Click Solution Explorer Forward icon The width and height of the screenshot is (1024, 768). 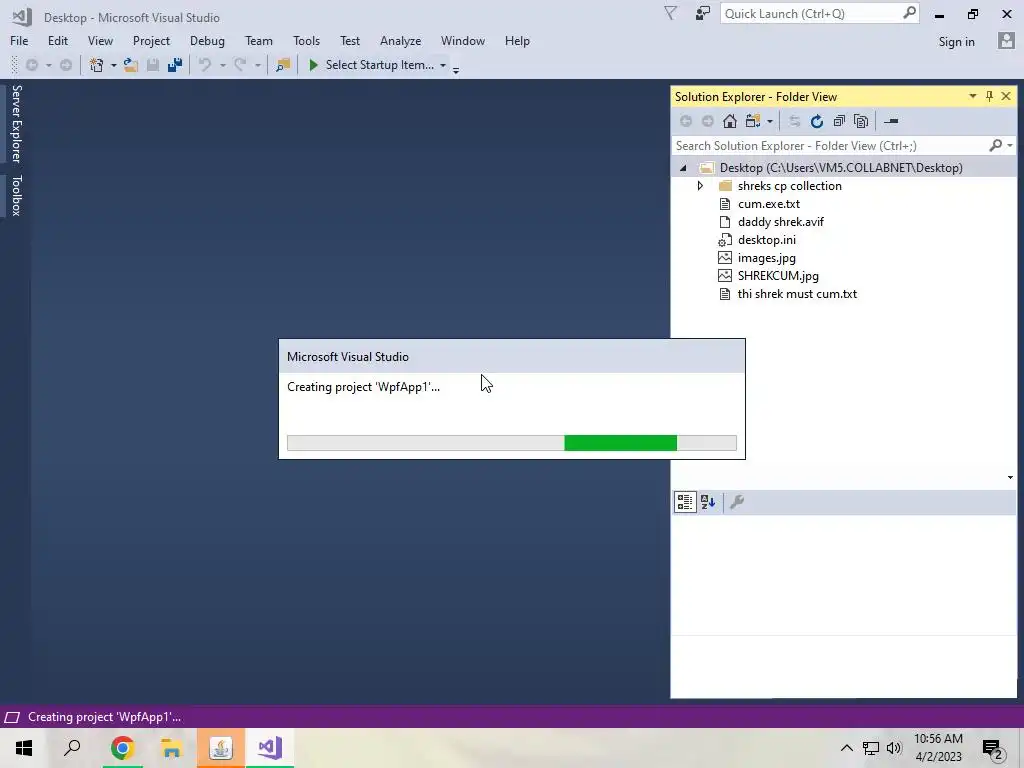(707, 121)
